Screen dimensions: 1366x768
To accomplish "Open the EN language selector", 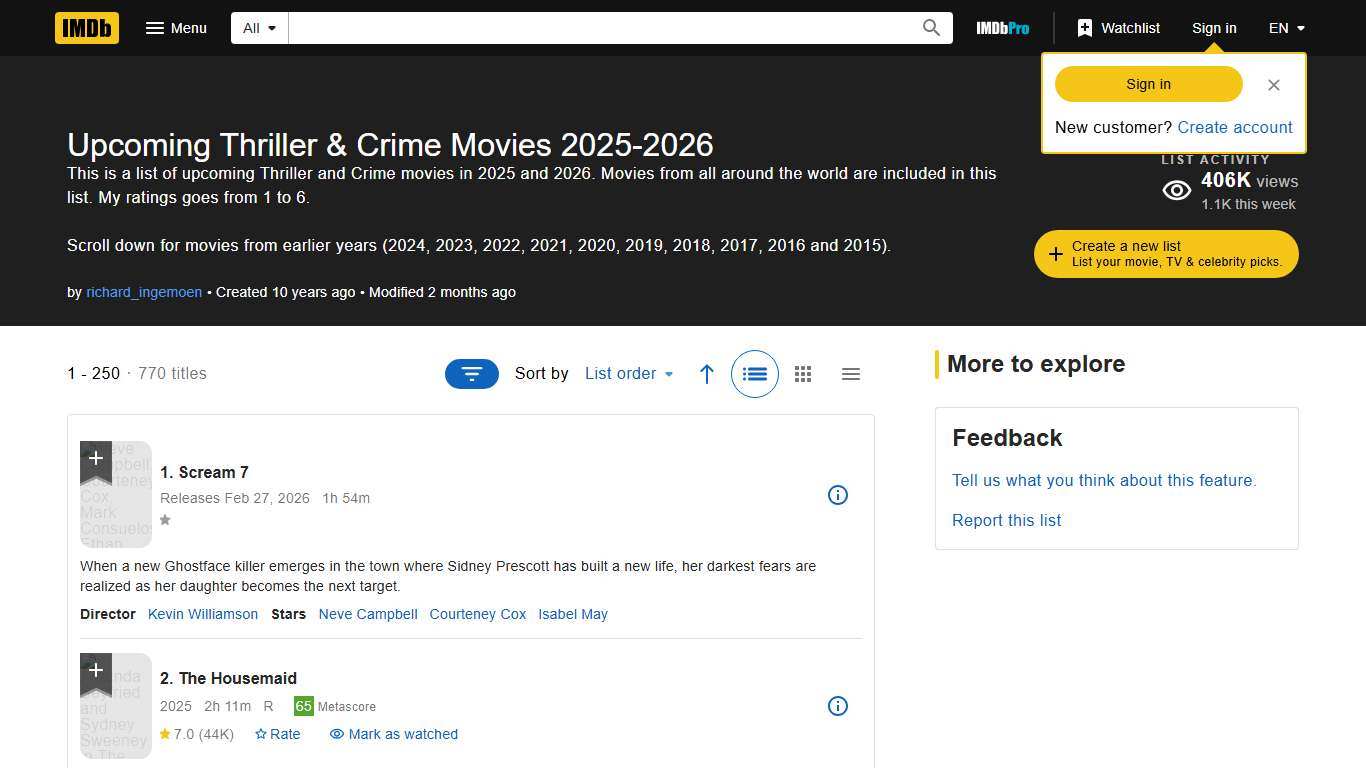I will (x=1286, y=28).
